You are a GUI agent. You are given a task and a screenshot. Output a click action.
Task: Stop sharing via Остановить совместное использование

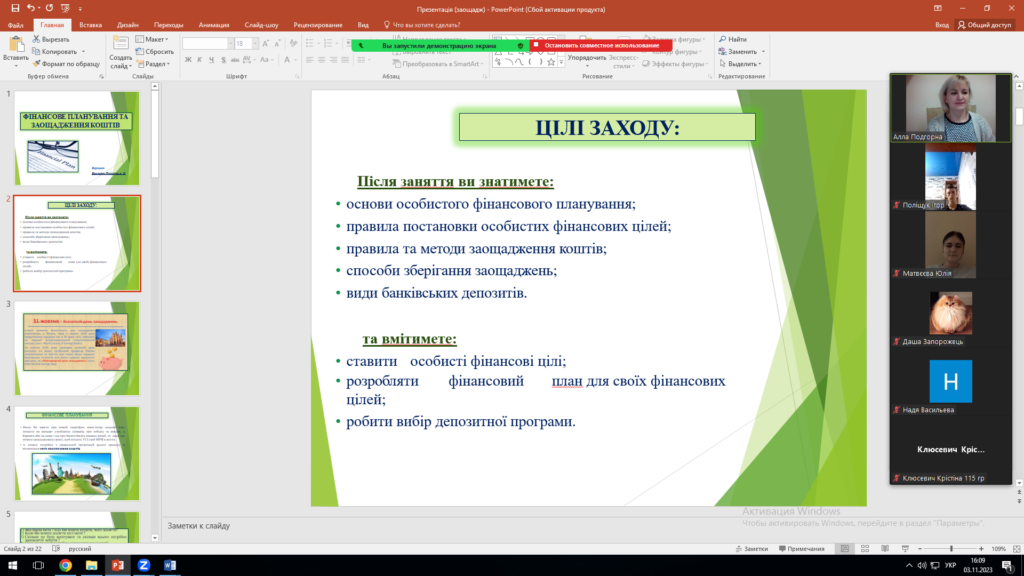point(601,46)
